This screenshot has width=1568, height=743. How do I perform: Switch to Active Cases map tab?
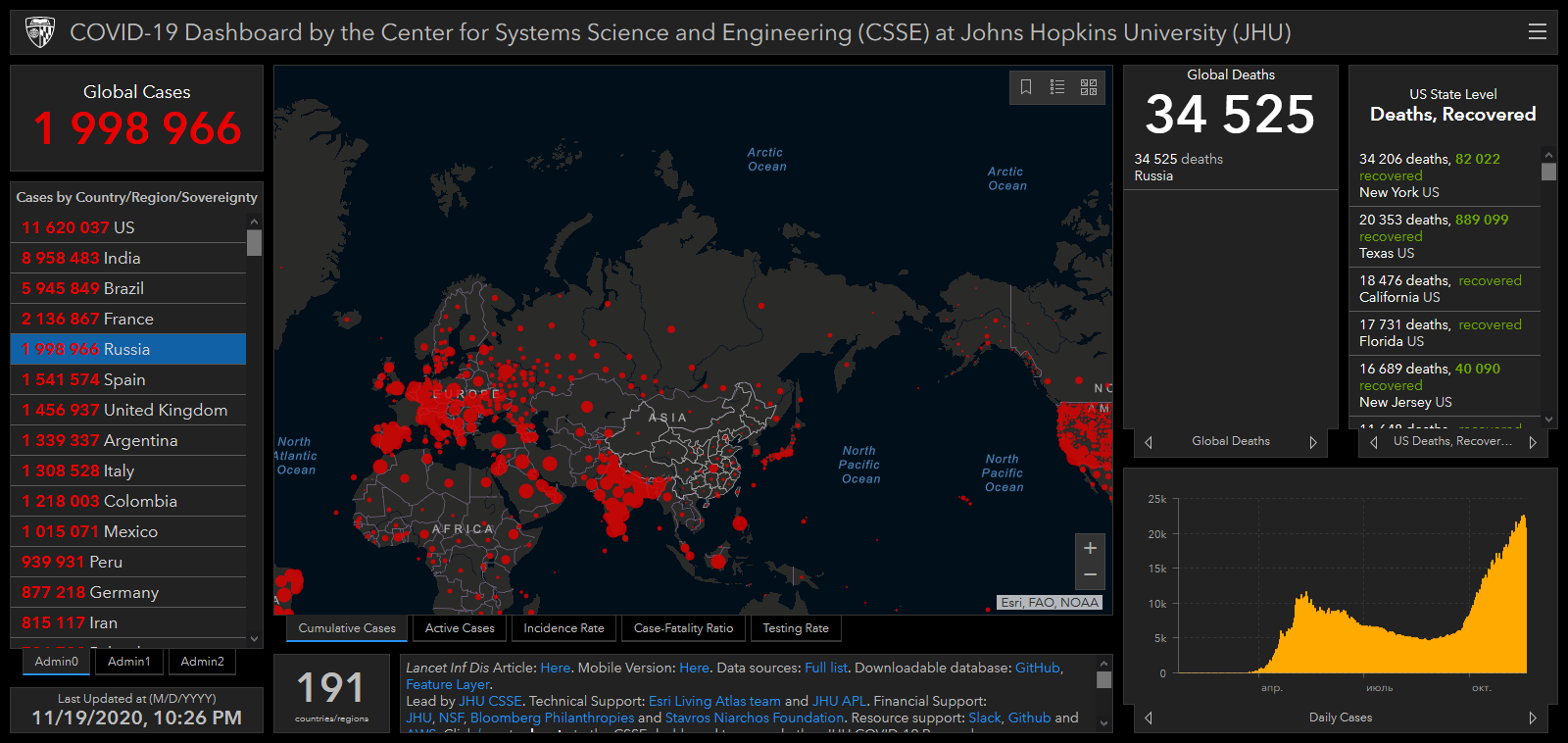tap(460, 628)
